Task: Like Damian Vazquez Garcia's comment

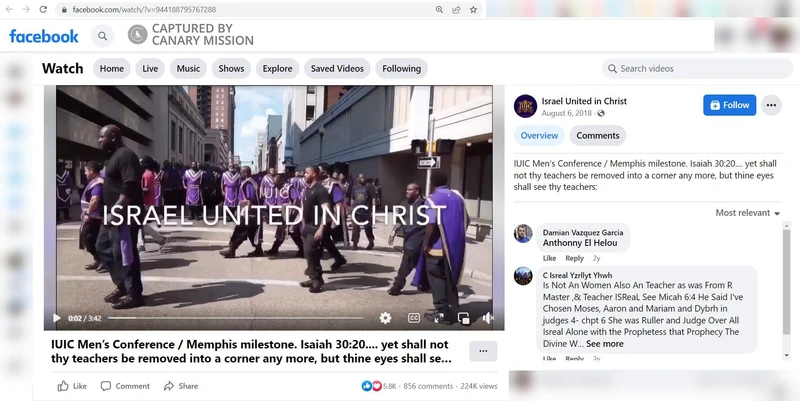Action: pos(549,259)
